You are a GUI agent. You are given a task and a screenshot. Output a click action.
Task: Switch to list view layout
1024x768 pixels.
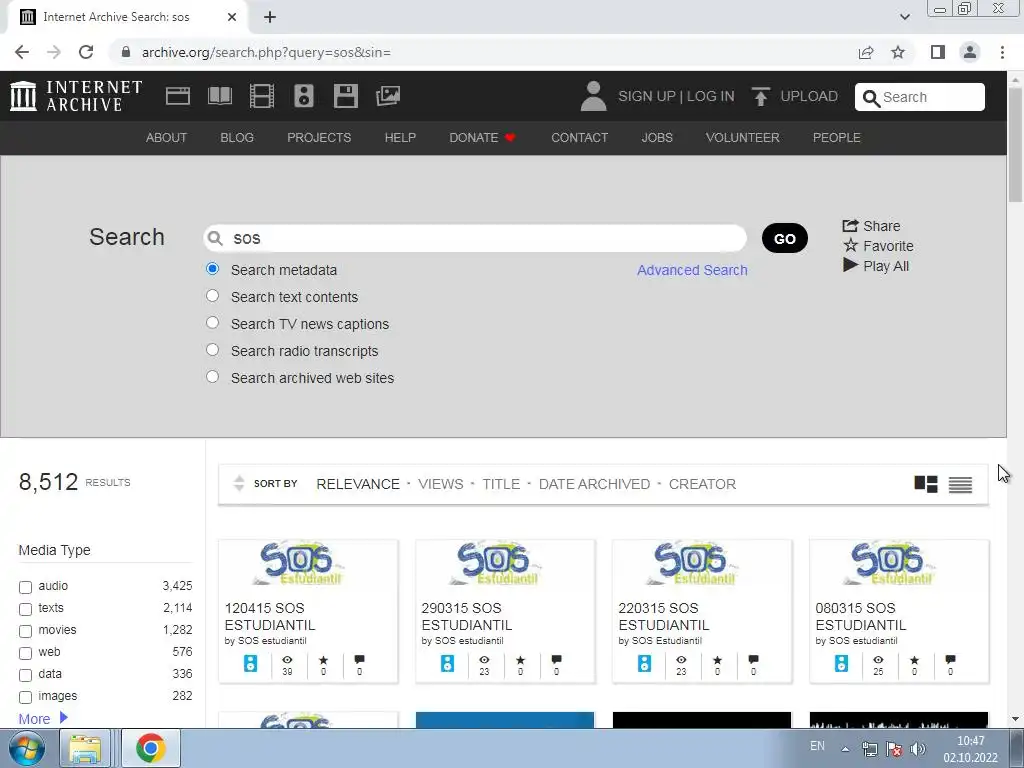960,484
